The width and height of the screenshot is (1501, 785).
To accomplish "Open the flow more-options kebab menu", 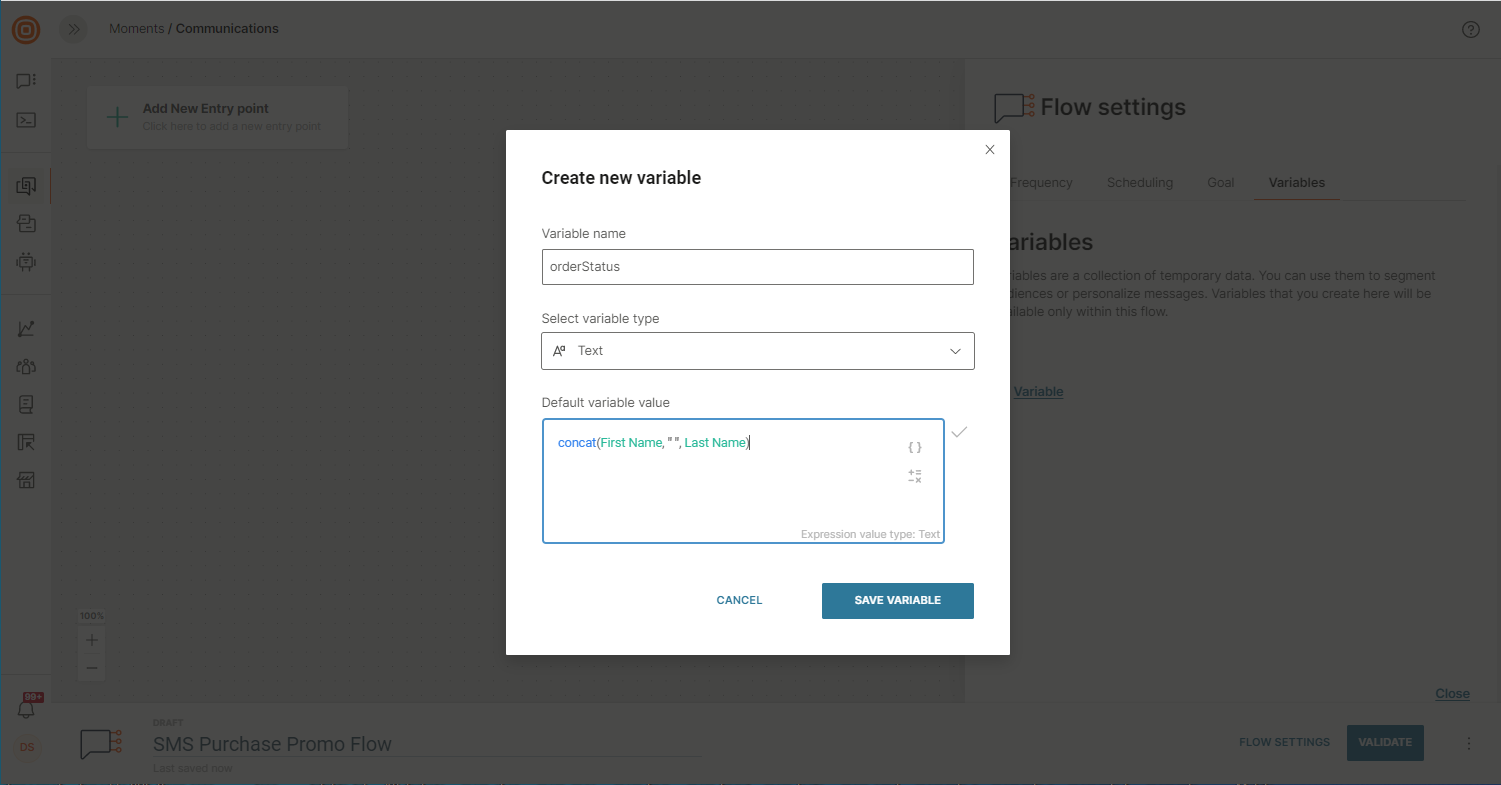I will (x=1469, y=743).
